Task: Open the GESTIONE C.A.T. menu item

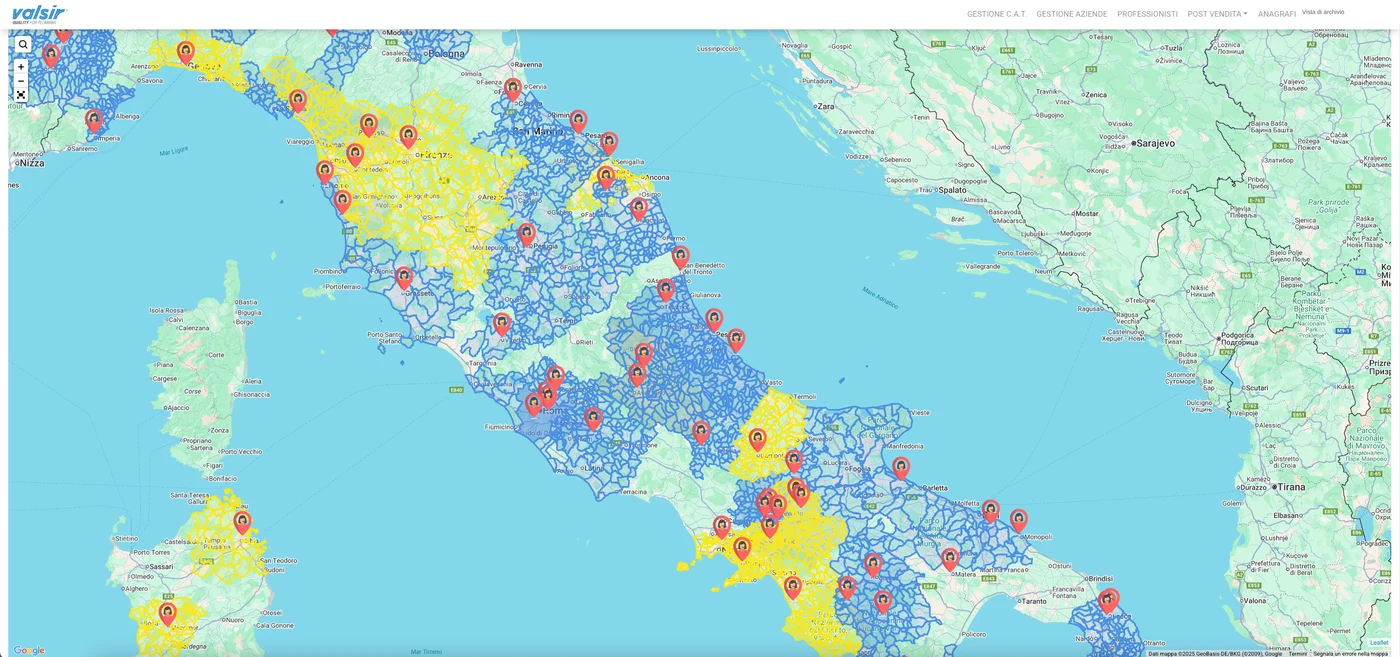Action: coord(996,14)
